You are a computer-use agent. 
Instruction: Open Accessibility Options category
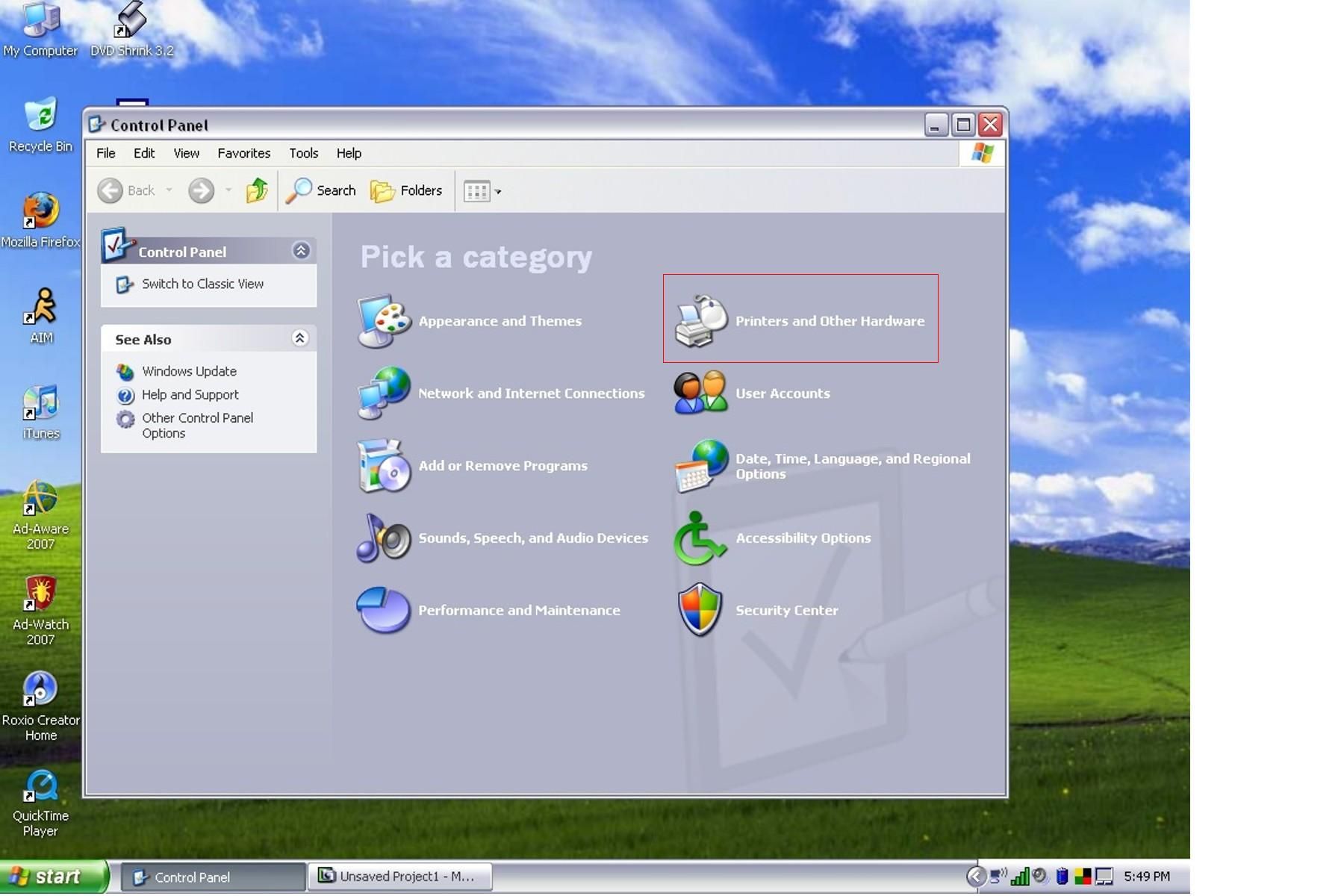[x=803, y=538]
